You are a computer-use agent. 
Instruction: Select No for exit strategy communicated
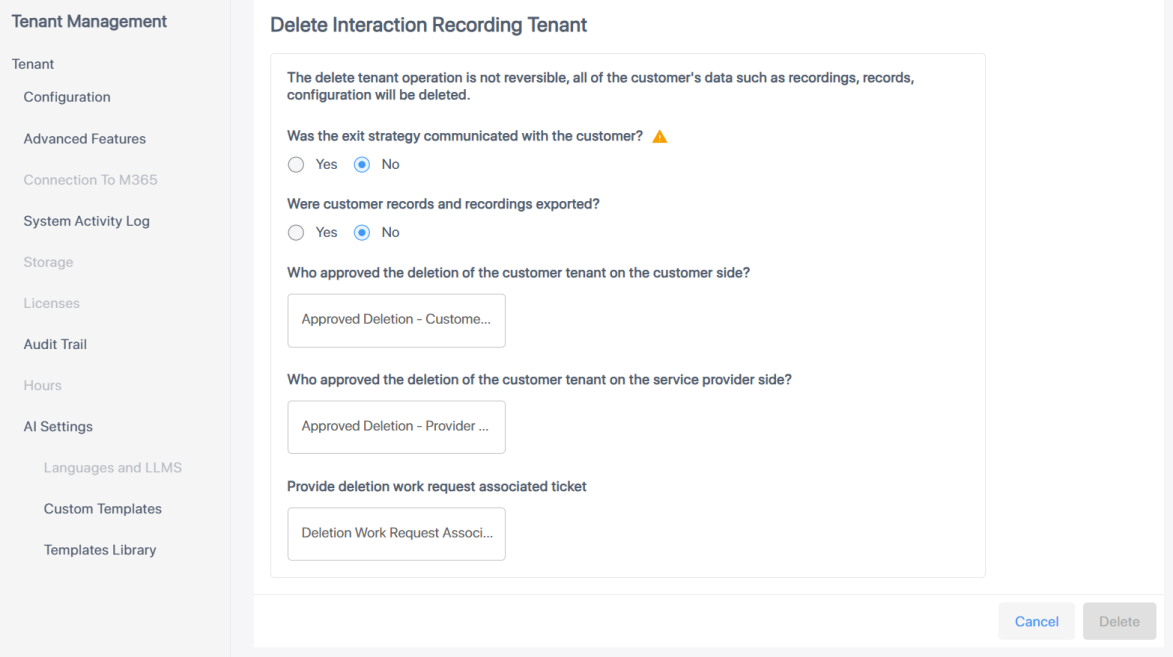point(362,164)
